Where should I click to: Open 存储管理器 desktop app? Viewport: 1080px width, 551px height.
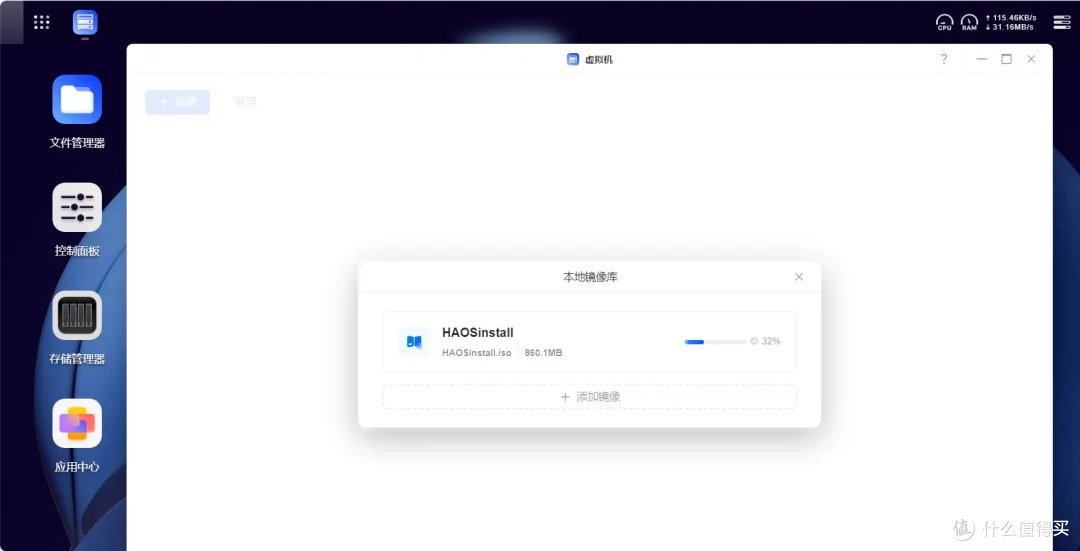[77, 315]
